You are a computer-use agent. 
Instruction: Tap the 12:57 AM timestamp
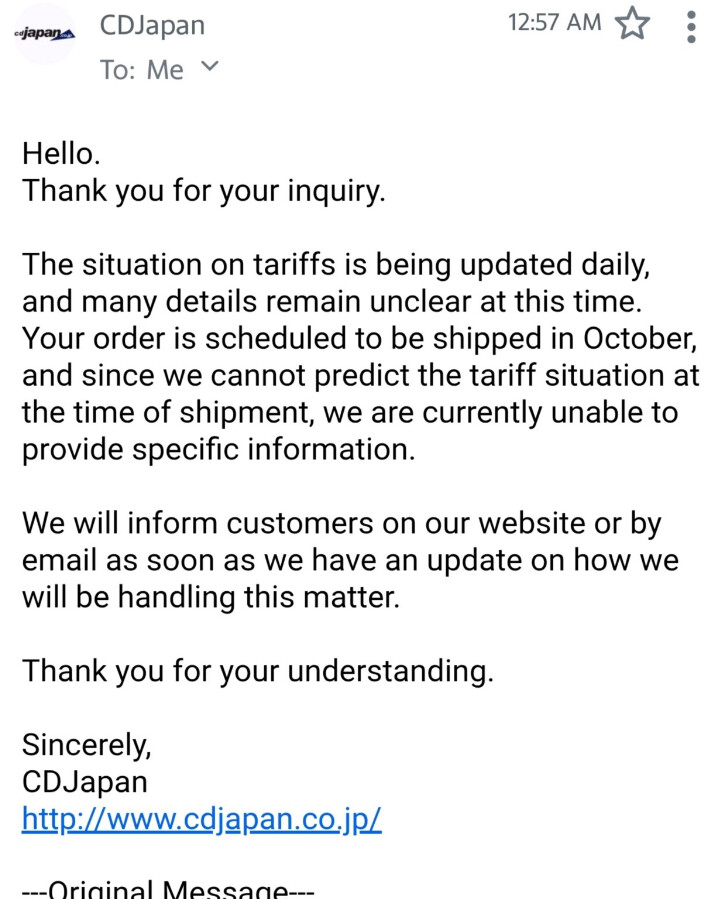pos(554,22)
